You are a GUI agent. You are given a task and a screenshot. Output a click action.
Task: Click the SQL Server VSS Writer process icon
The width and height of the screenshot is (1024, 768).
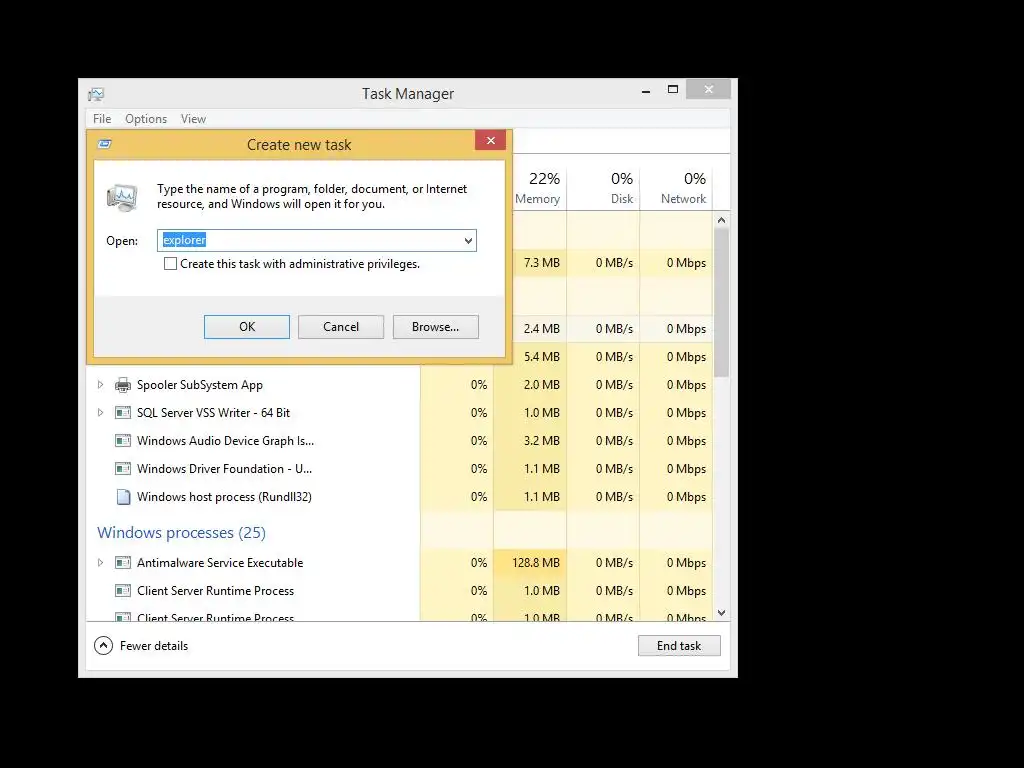tap(123, 413)
